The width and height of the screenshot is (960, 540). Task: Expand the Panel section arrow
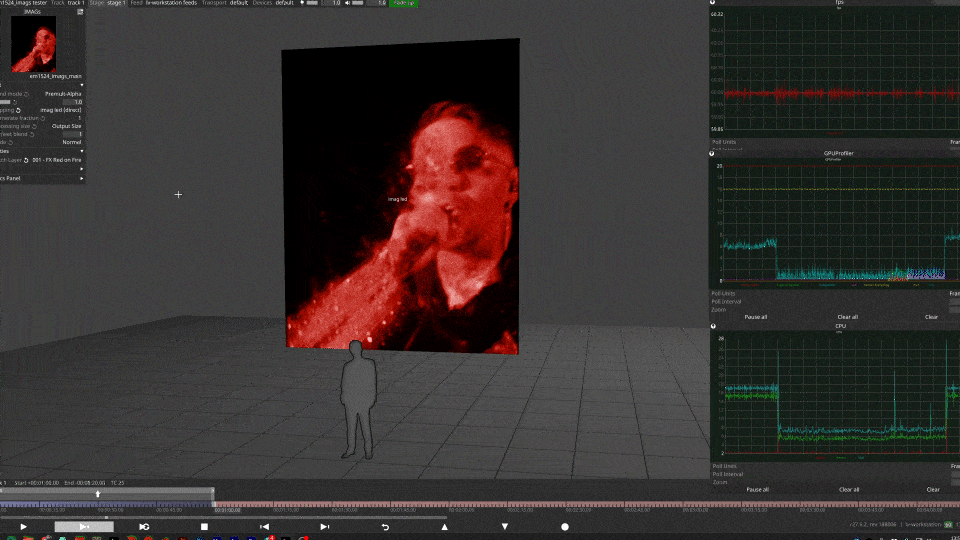81,178
